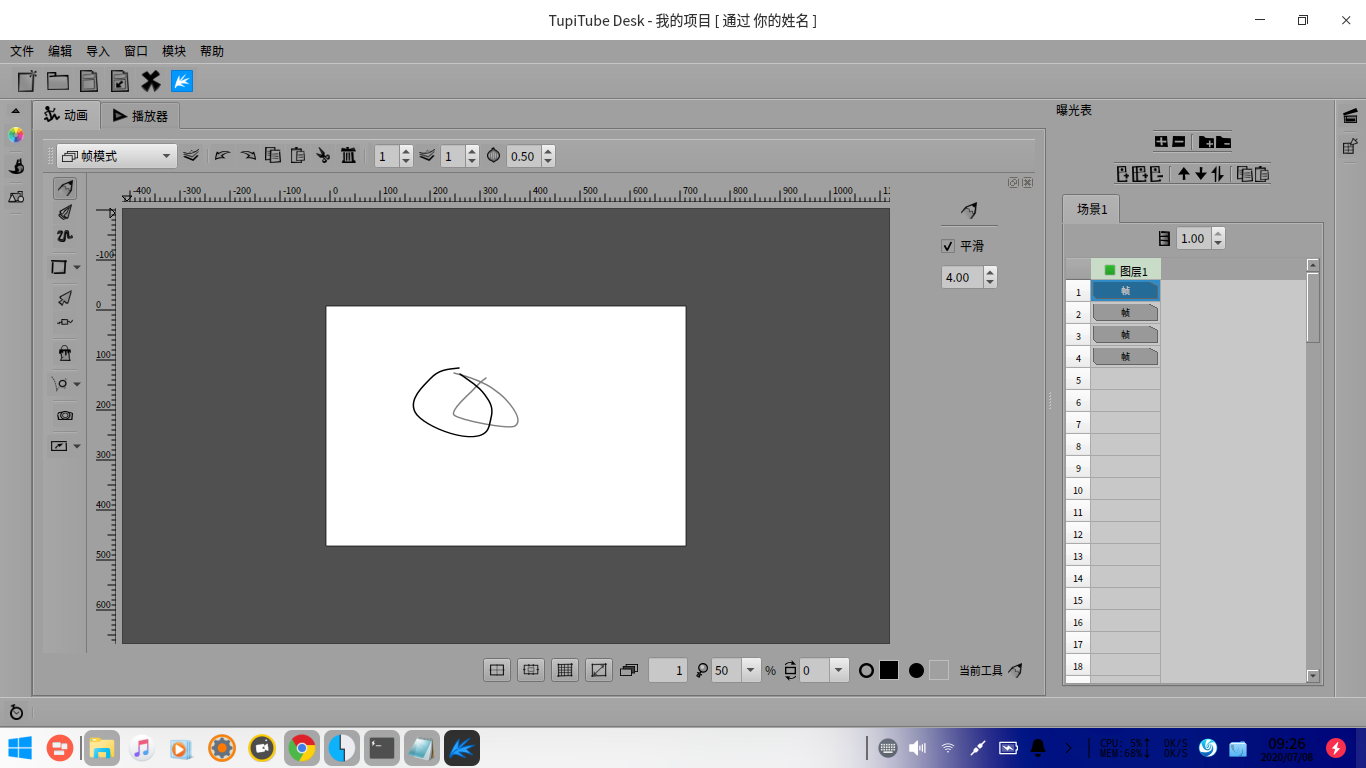Toggle the 平滑 smoothness checkbox
This screenshot has height=768, width=1366.
(948, 246)
